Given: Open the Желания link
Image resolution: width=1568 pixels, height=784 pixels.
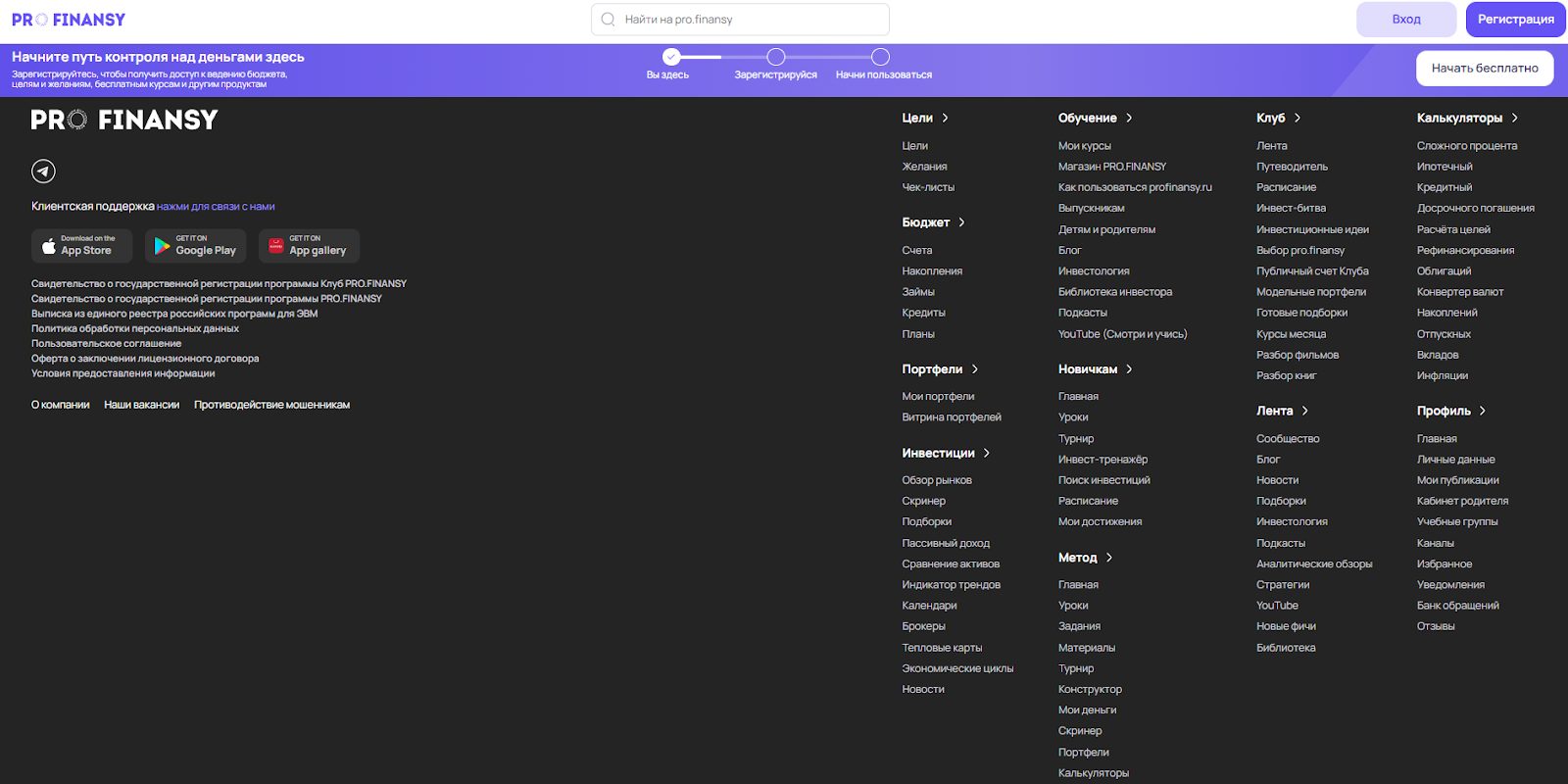Looking at the screenshot, I should coord(924,167).
